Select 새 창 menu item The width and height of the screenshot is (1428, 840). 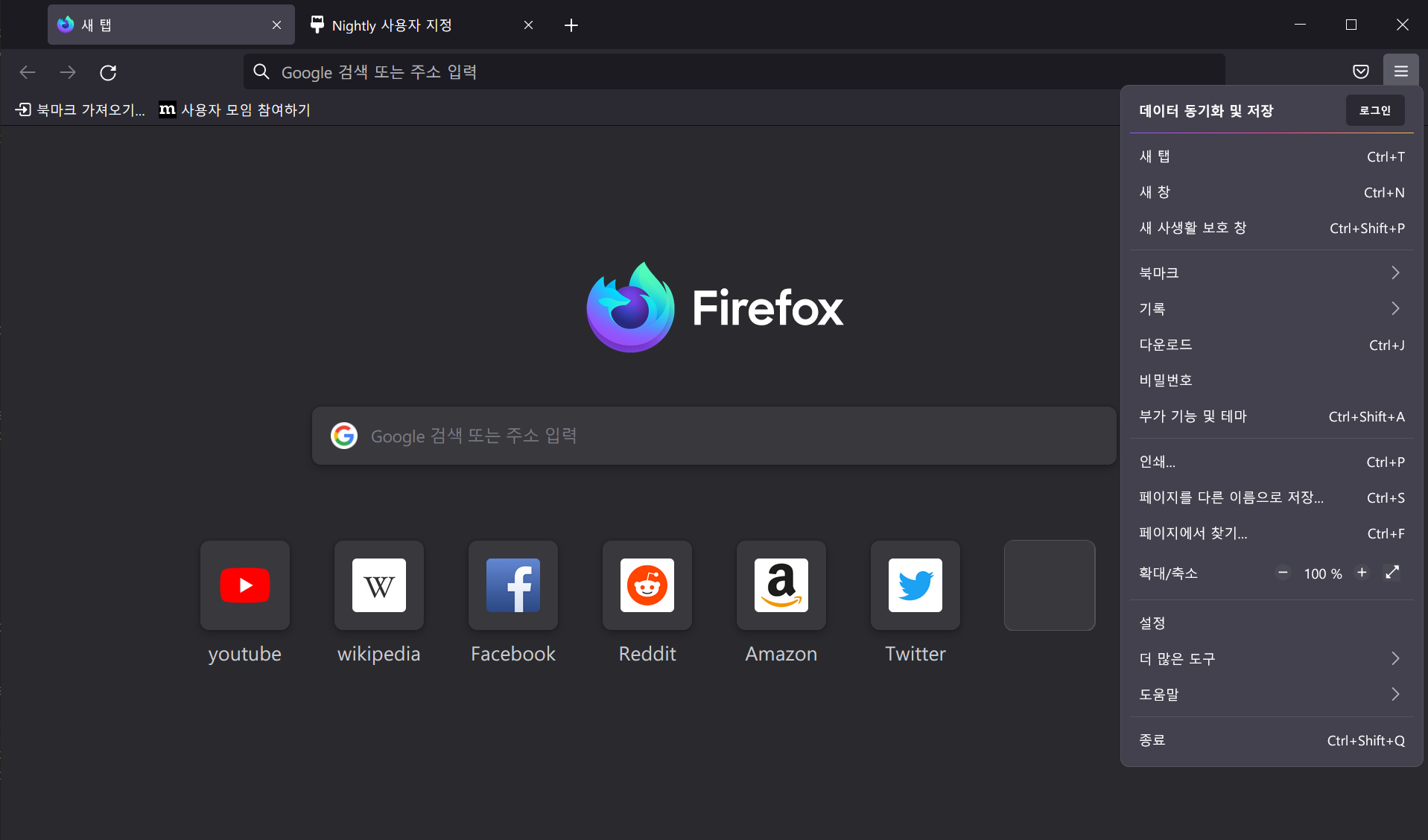[x=1272, y=192]
